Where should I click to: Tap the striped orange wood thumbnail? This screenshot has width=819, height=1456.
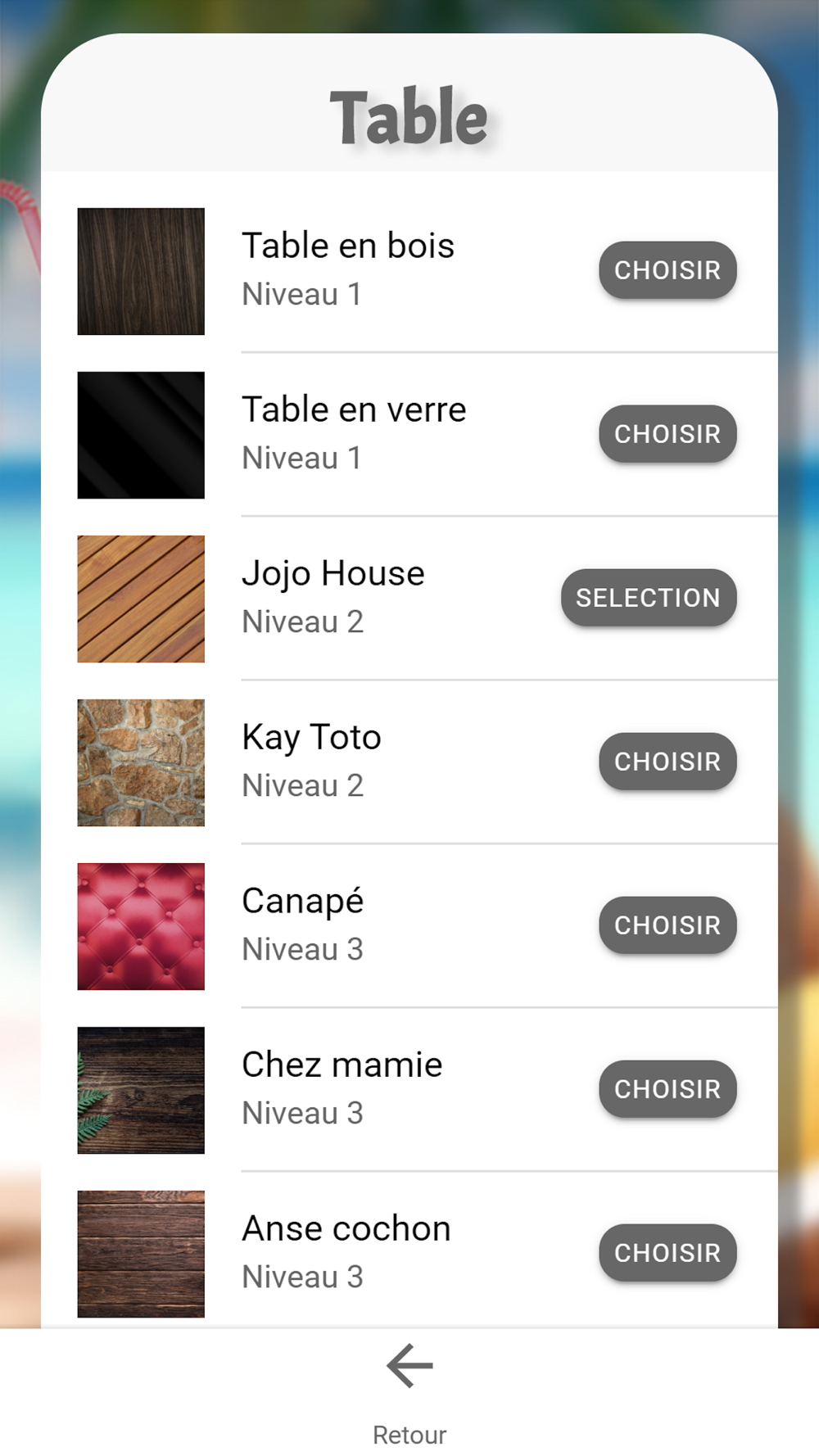[x=141, y=599]
